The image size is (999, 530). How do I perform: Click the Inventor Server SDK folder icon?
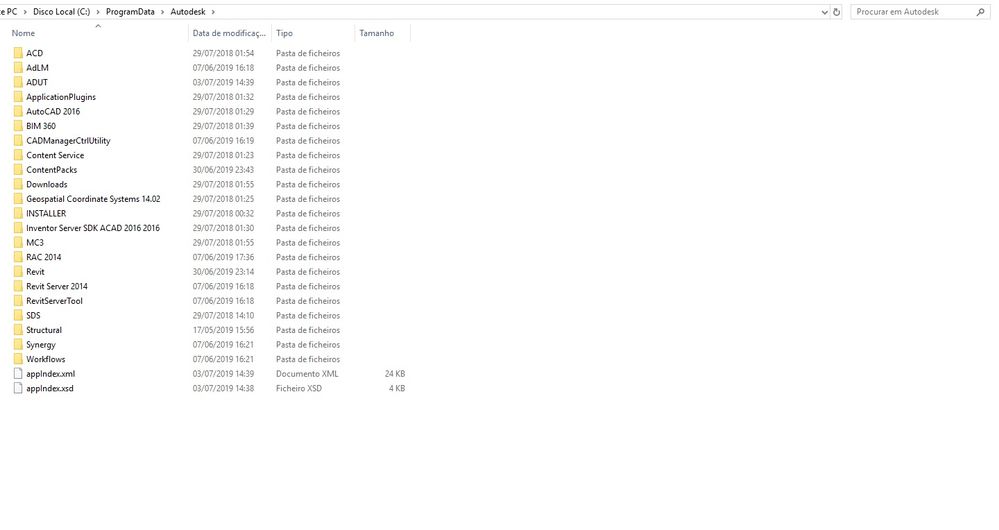18,228
